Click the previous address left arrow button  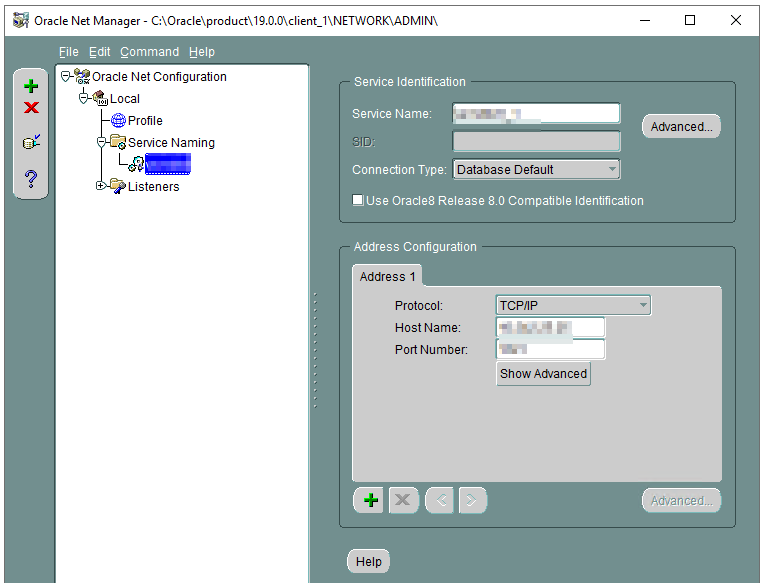tap(439, 500)
